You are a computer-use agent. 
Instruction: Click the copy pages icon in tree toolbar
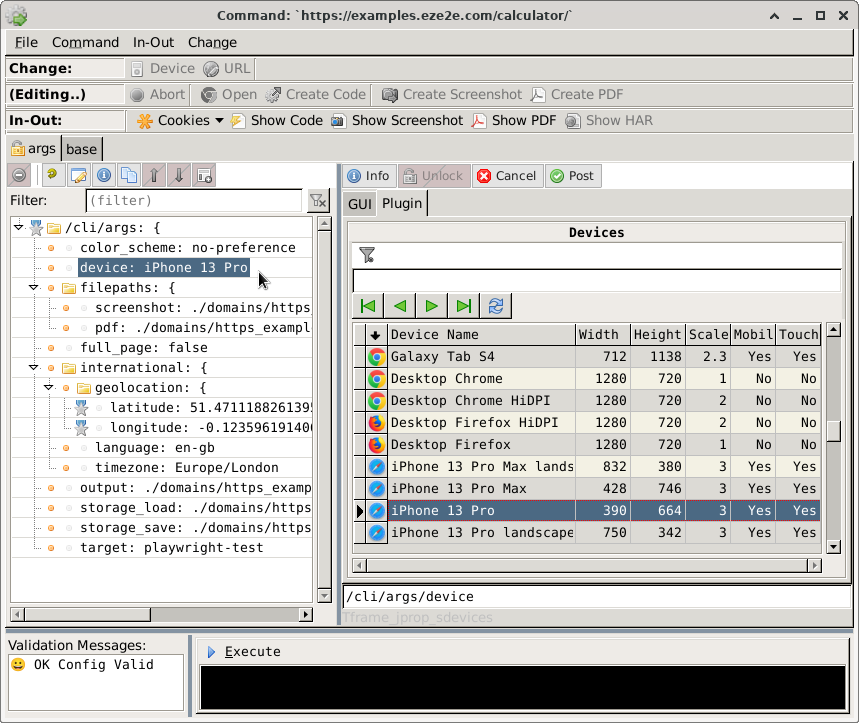click(x=129, y=175)
